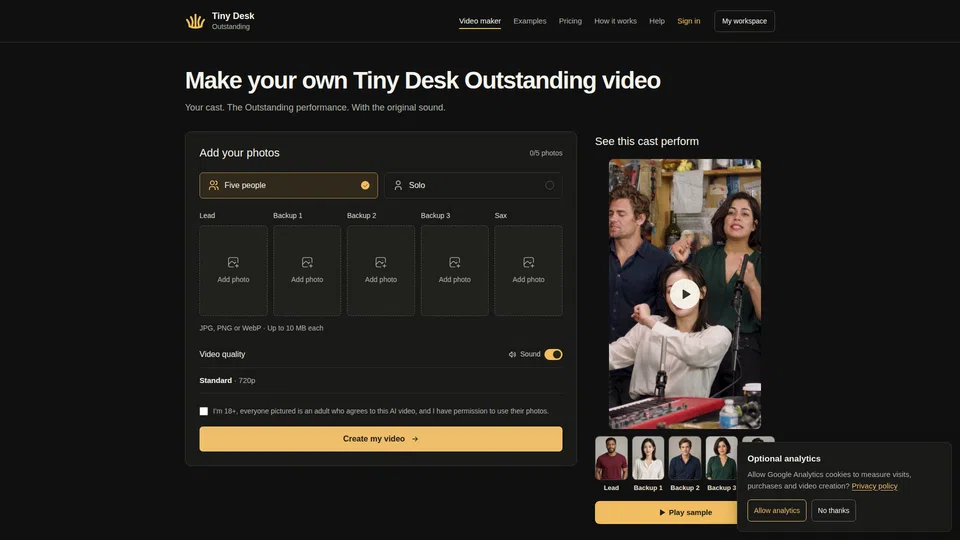Click the Play sample button
The width and height of the screenshot is (960, 540).
[666, 512]
